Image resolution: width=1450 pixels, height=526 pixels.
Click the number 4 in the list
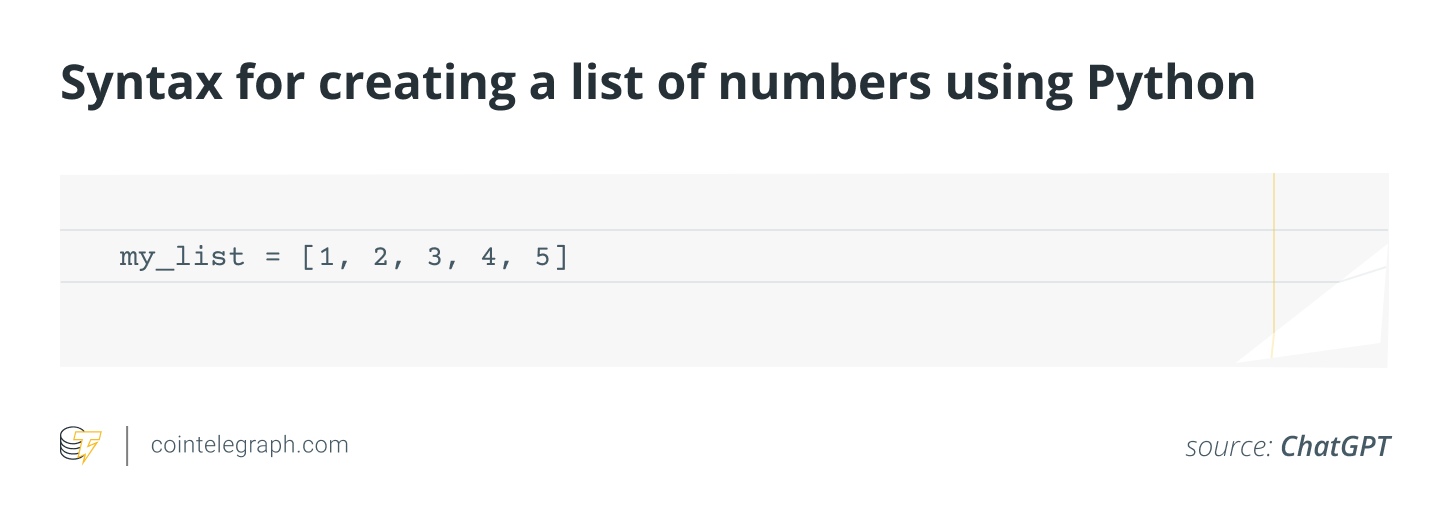point(488,257)
